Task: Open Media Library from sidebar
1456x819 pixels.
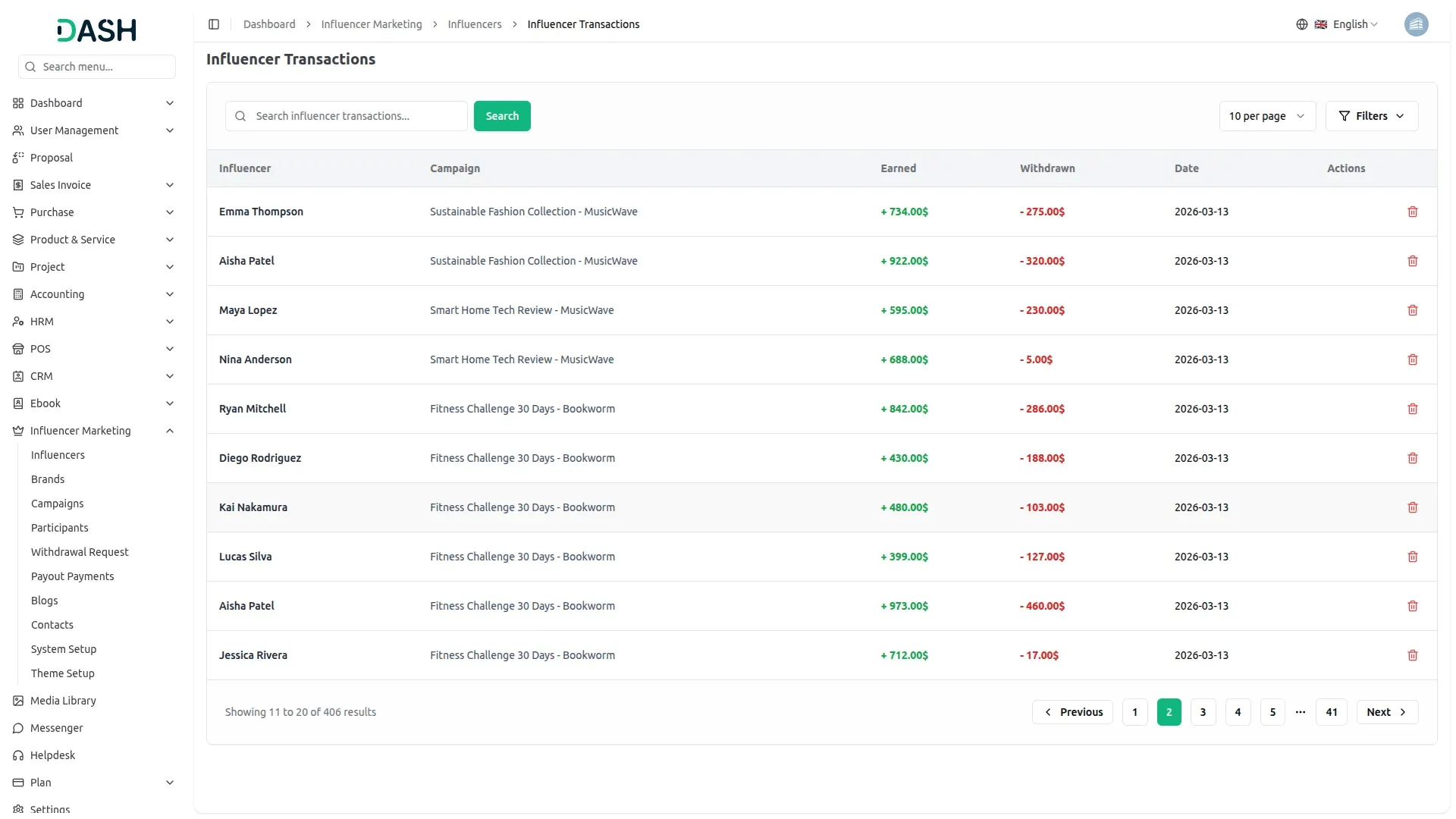Action: point(63,701)
